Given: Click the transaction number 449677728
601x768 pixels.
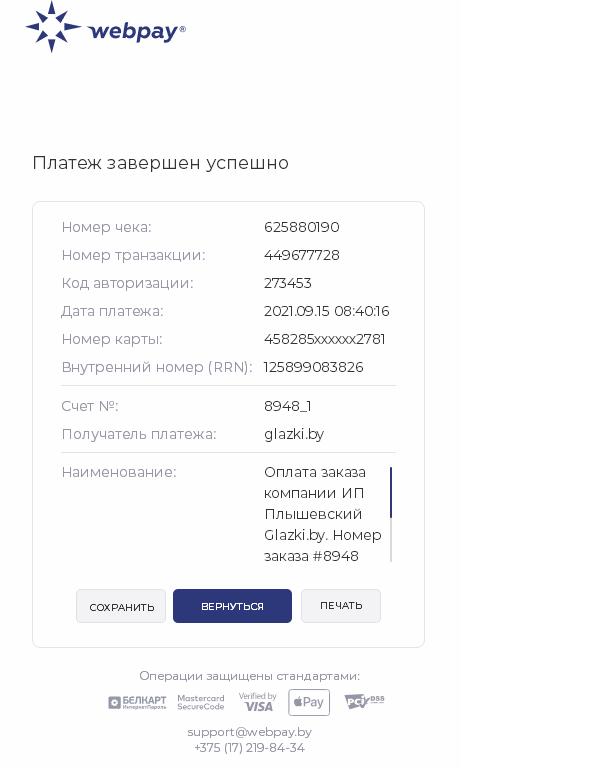Looking at the screenshot, I should (x=301, y=255).
